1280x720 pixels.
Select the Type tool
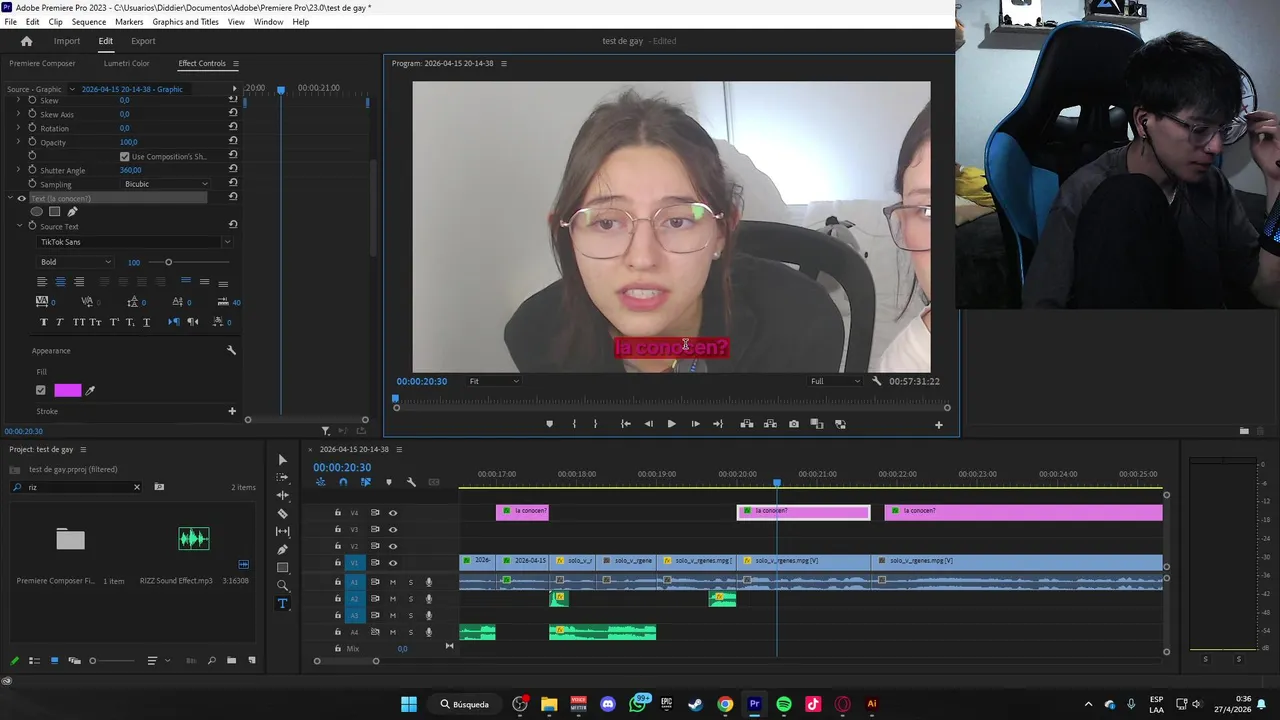click(x=283, y=603)
